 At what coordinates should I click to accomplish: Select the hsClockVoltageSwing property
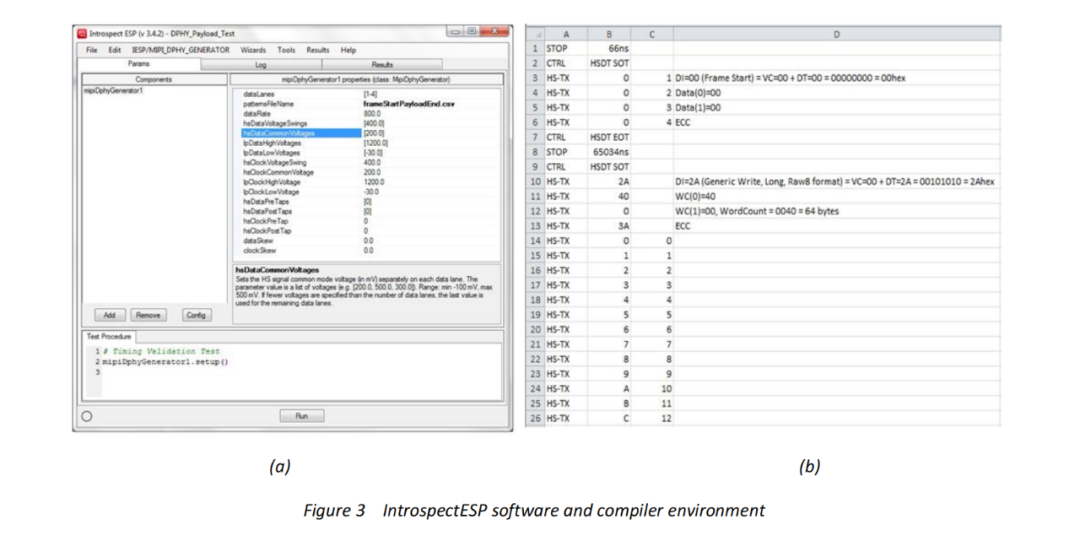click(x=274, y=163)
